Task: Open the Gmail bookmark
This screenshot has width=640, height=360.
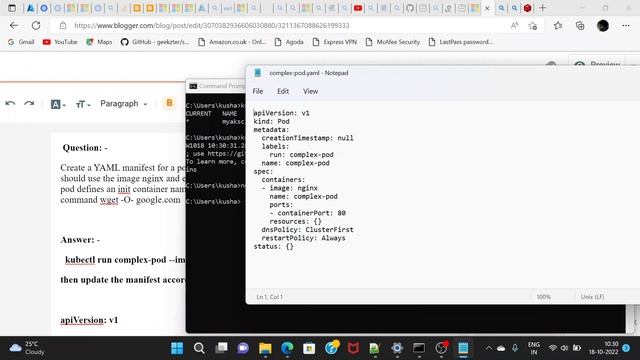Action: point(21,42)
